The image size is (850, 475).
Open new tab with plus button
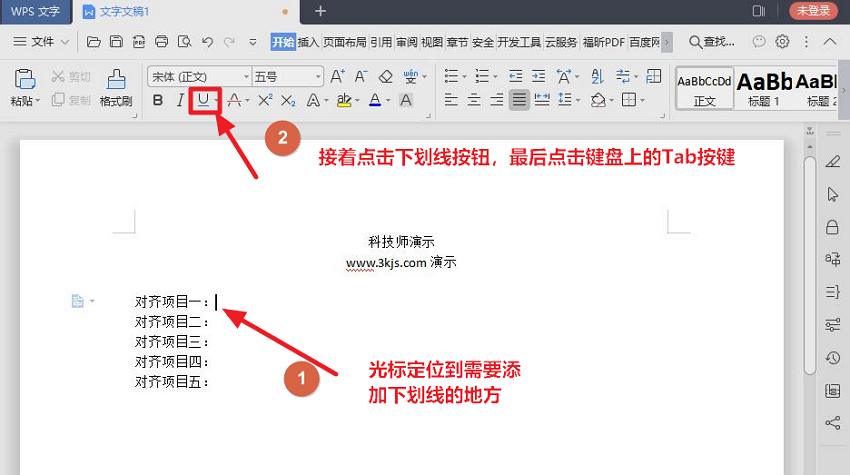point(320,11)
